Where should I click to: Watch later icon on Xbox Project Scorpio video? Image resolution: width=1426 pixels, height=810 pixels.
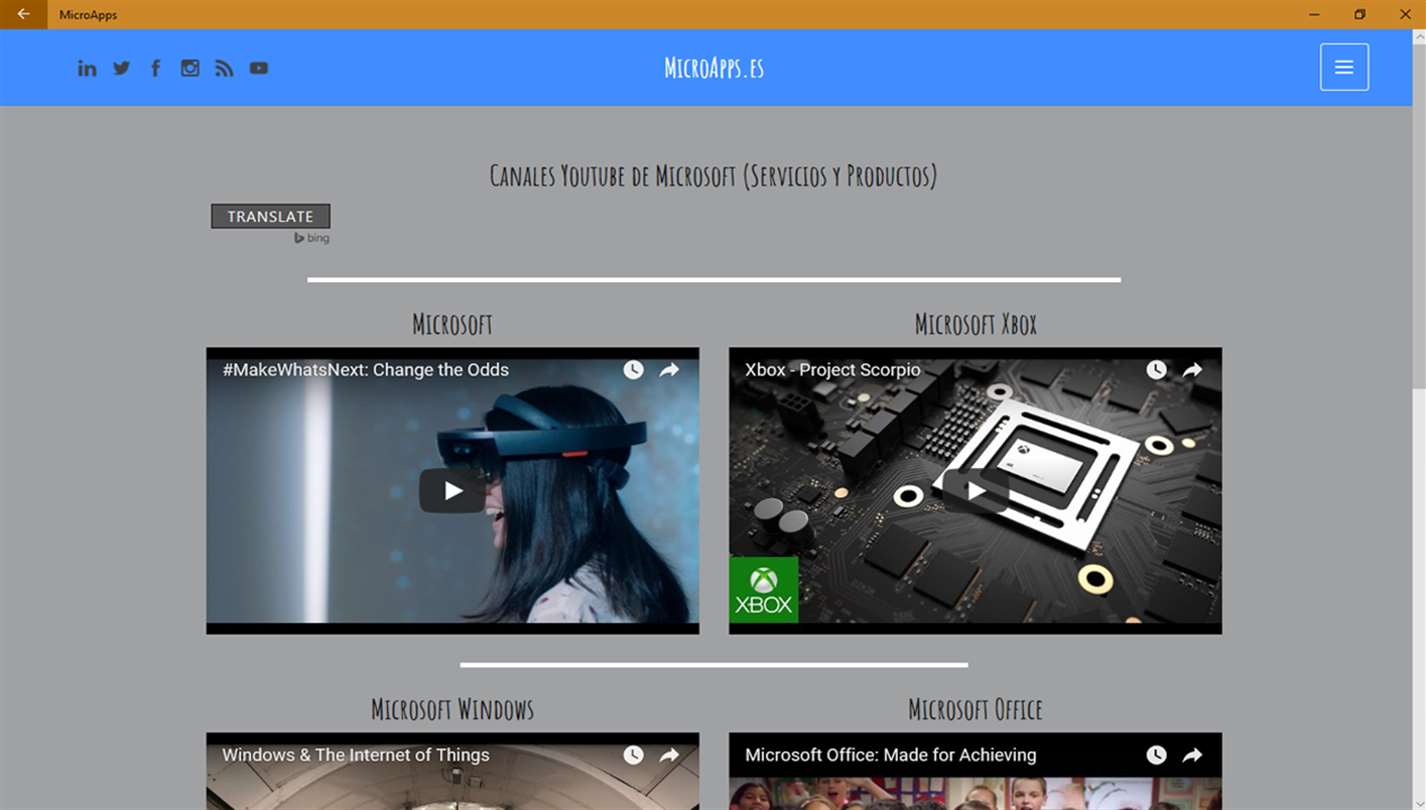(1157, 370)
